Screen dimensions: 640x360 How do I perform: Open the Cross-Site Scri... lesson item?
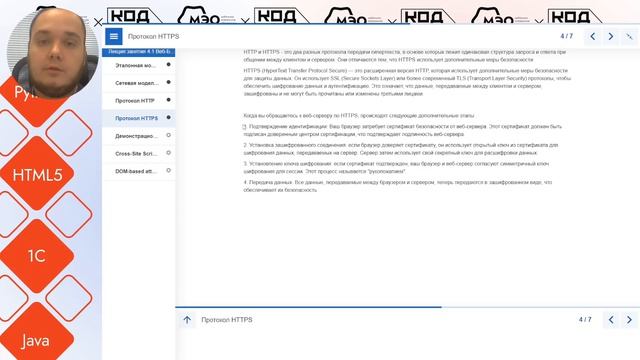[139, 153]
